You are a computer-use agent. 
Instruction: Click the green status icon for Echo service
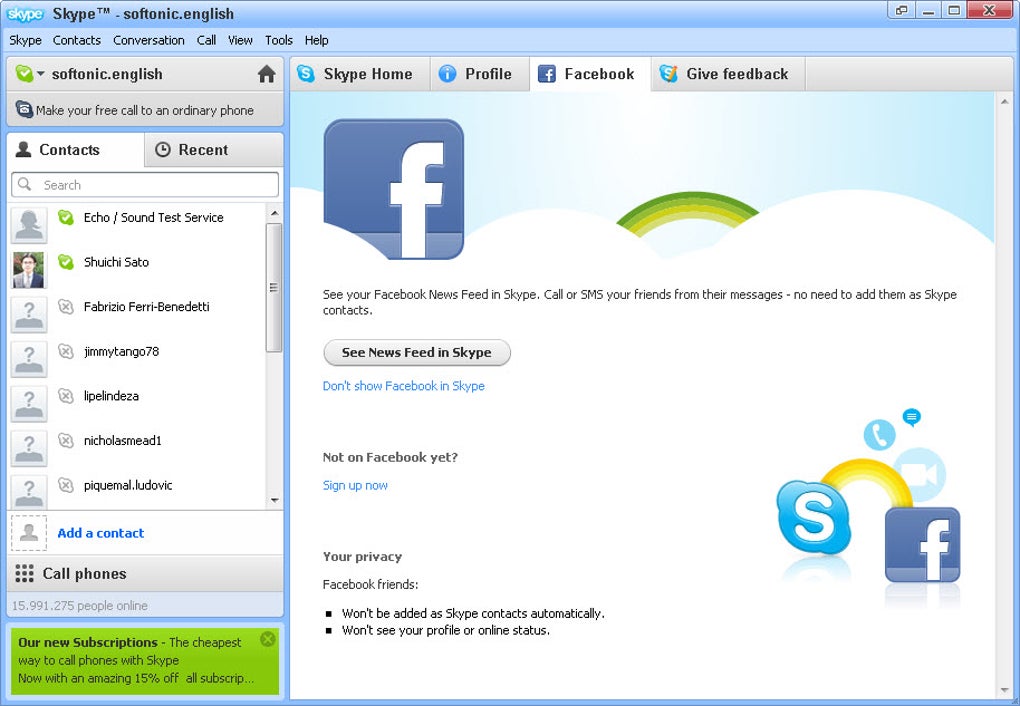(x=66, y=217)
